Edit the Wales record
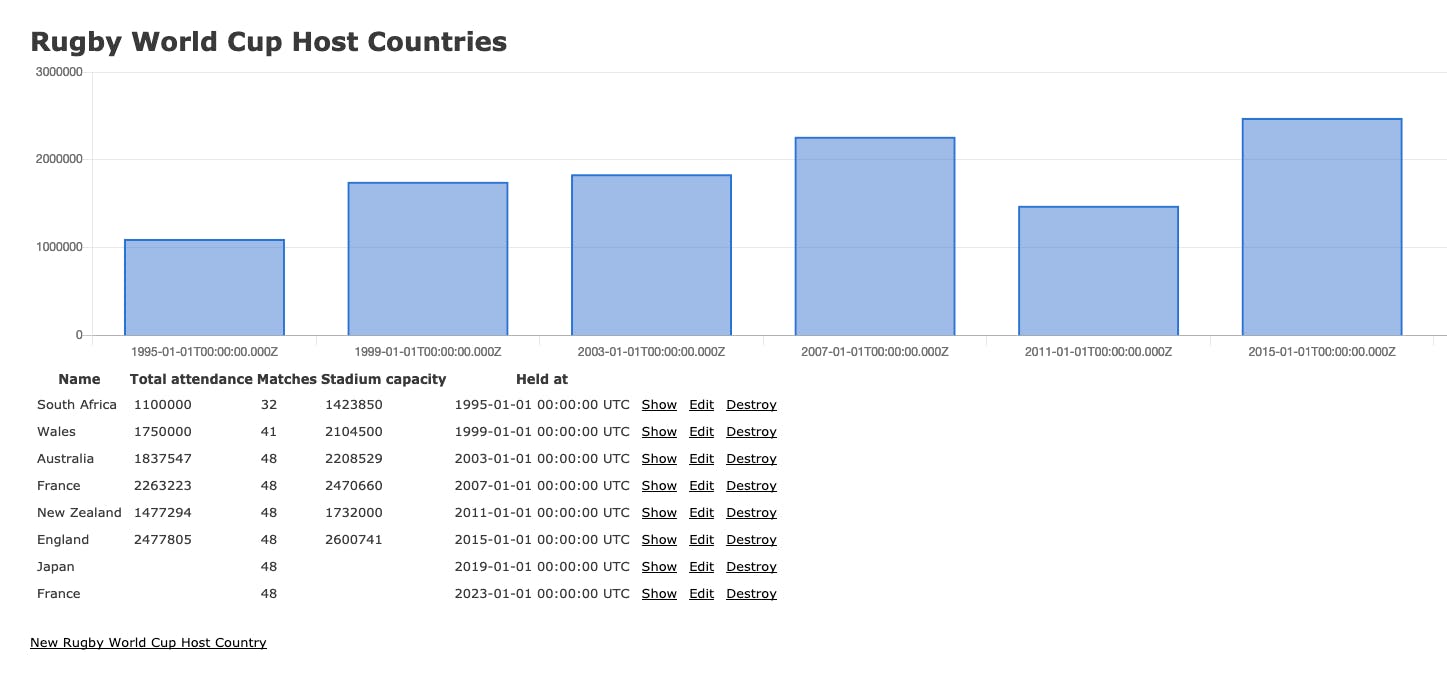This screenshot has width=1447, height=676. [x=700, y=431]
